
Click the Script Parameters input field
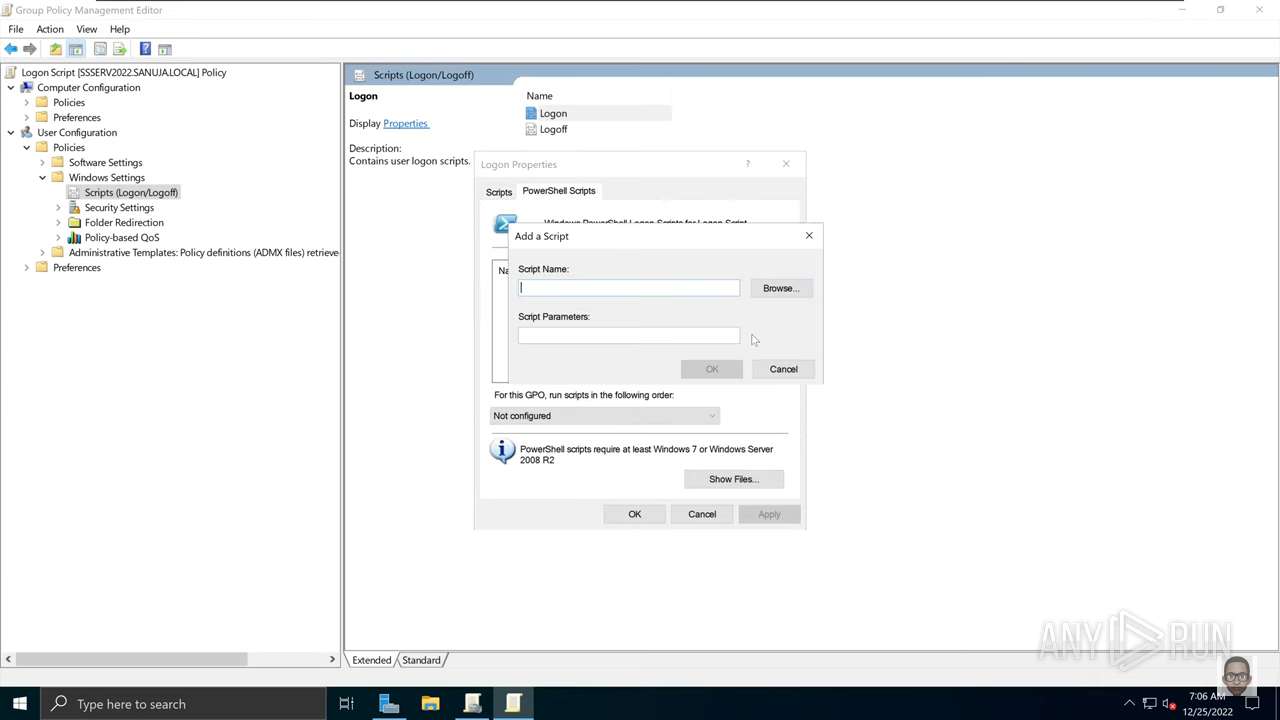[629, 336]
